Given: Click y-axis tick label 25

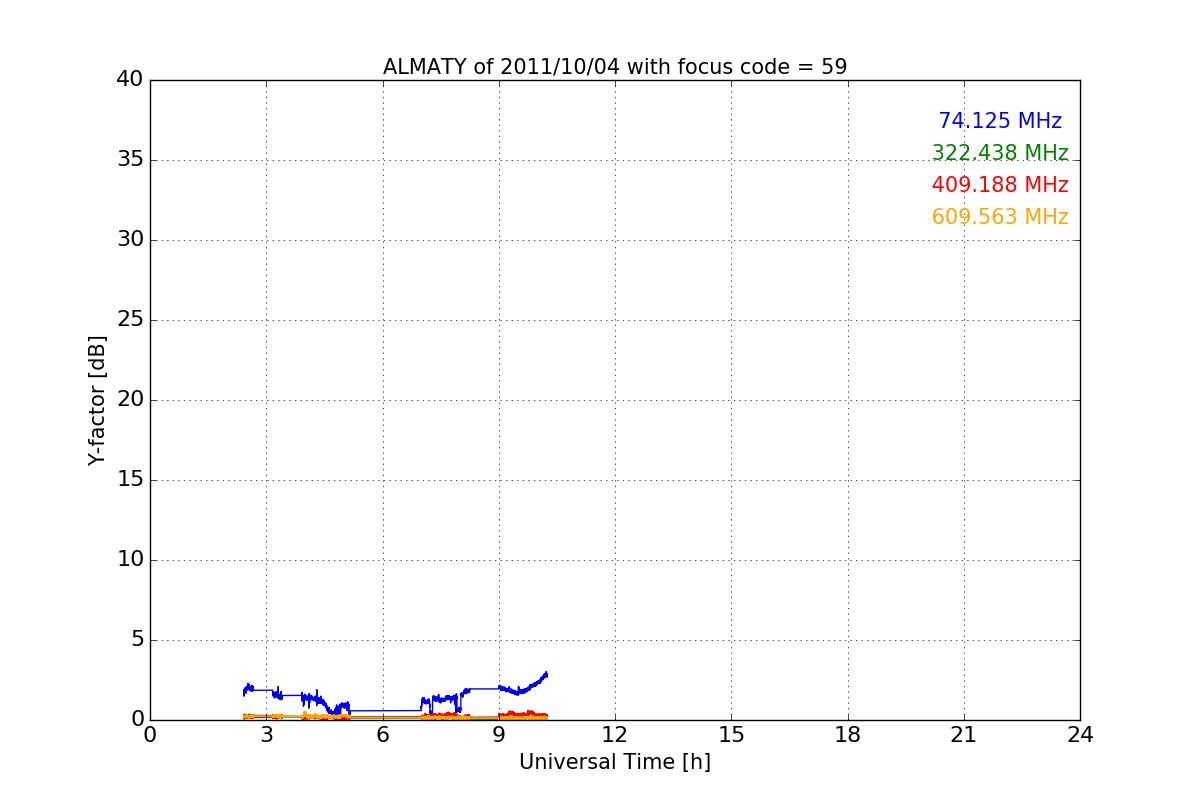Looking at the screenshot, I should pos(130,320).
